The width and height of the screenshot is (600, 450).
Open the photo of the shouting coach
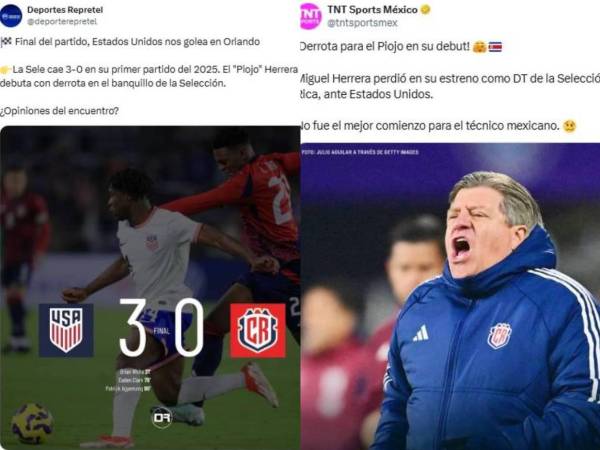(450, 296)
